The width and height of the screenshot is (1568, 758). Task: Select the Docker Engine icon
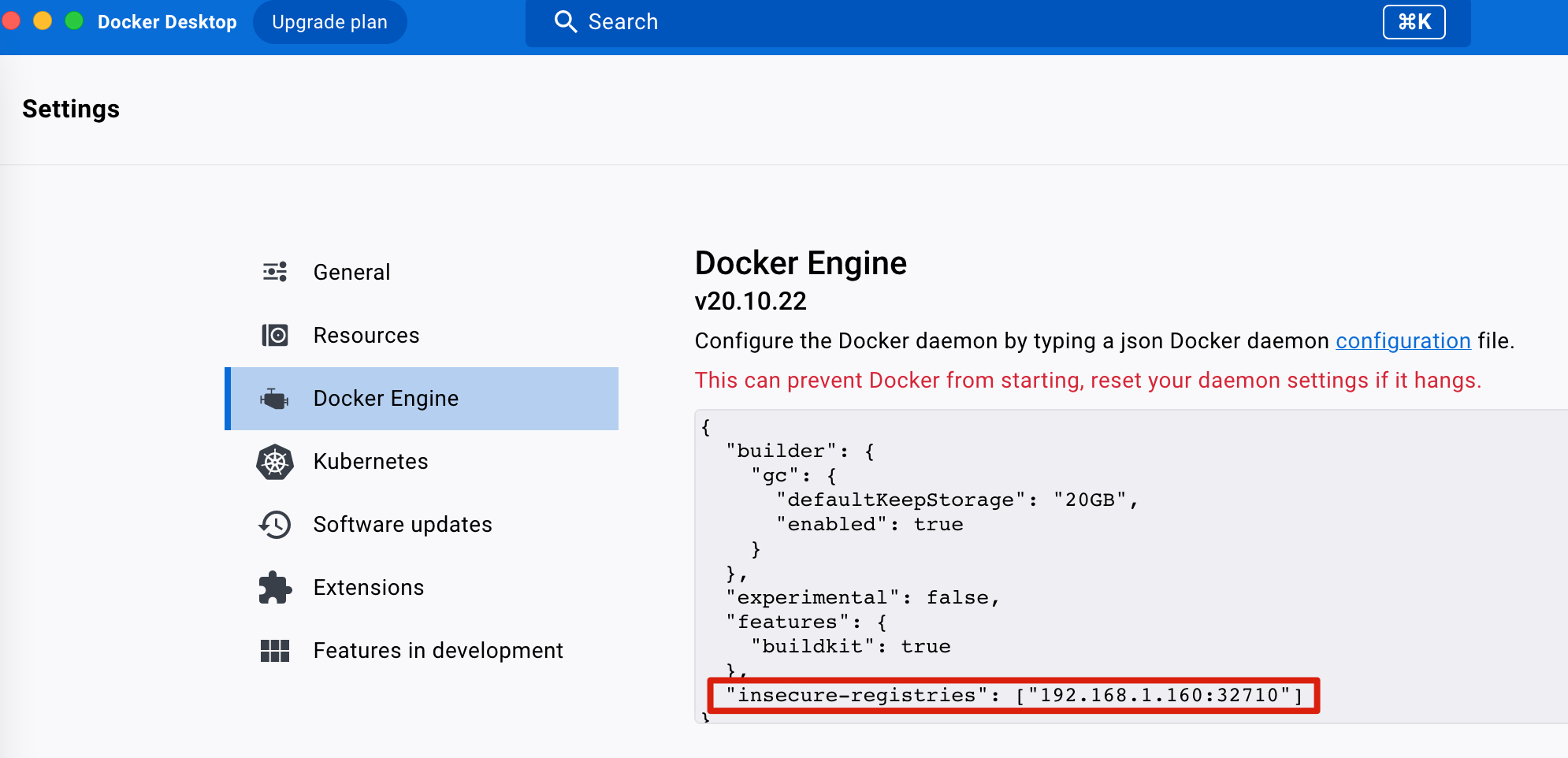[275, 399]
